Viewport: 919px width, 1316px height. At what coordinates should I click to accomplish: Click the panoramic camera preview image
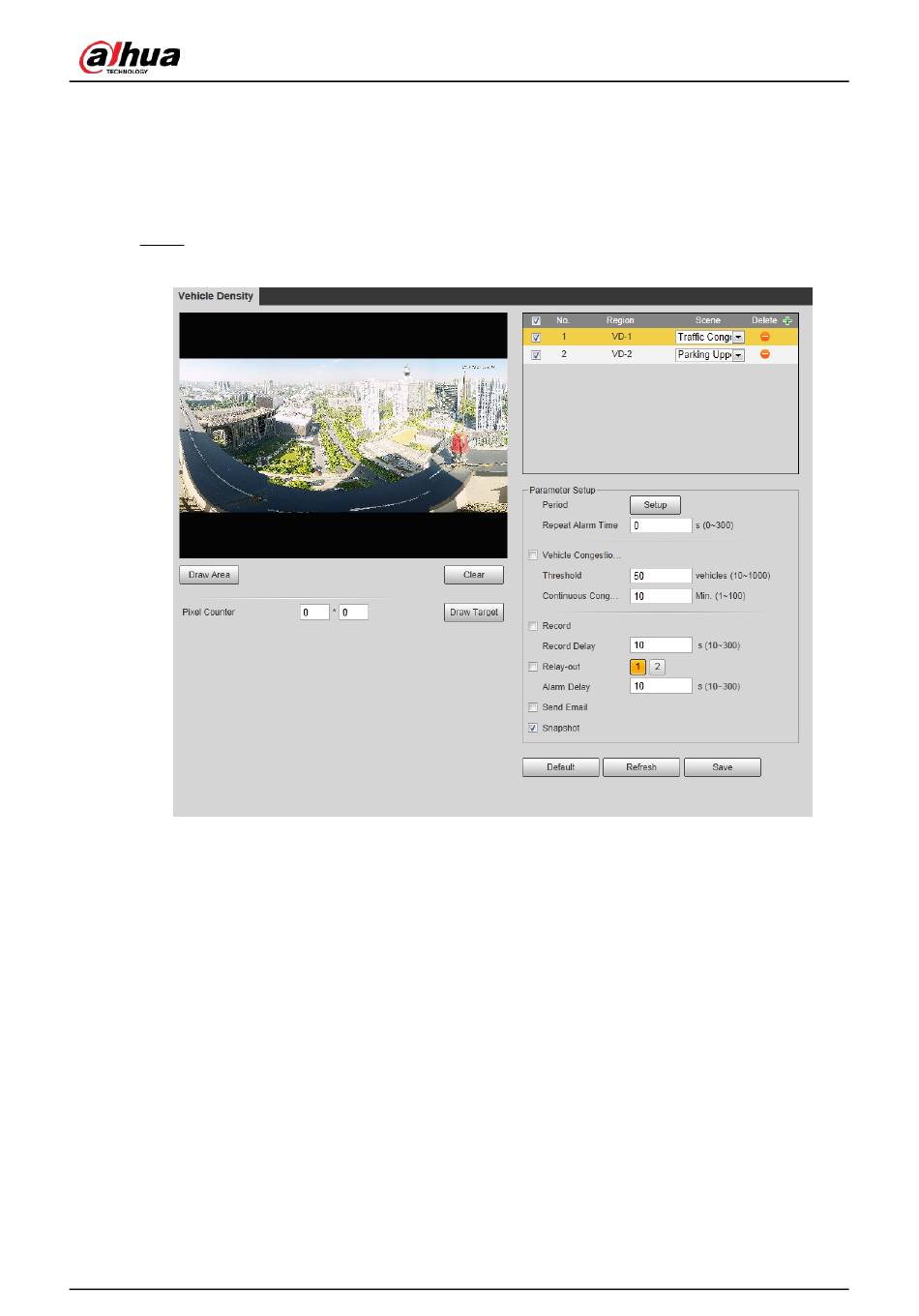click(343, 435)
